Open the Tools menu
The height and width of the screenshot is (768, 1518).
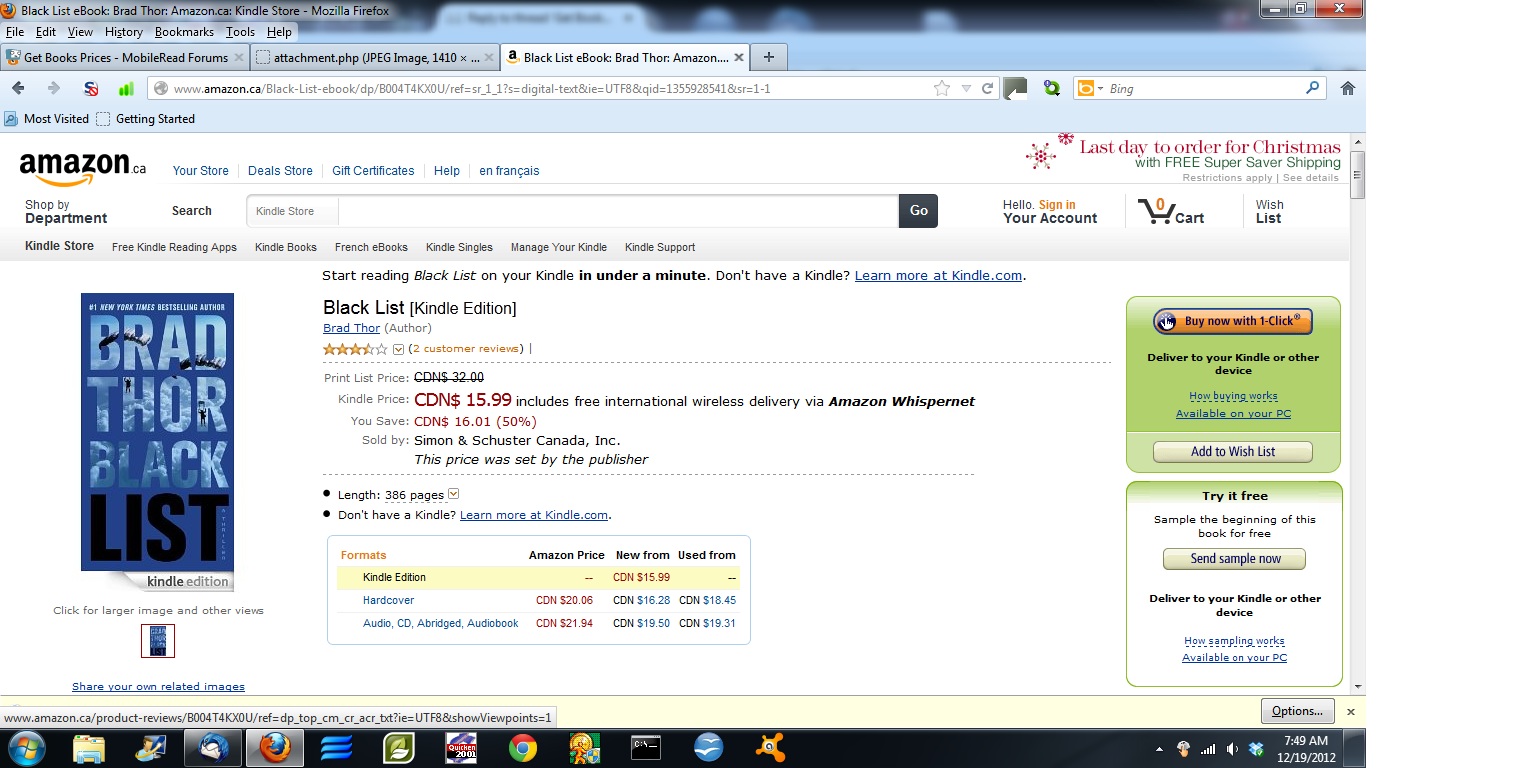point(240,32)
